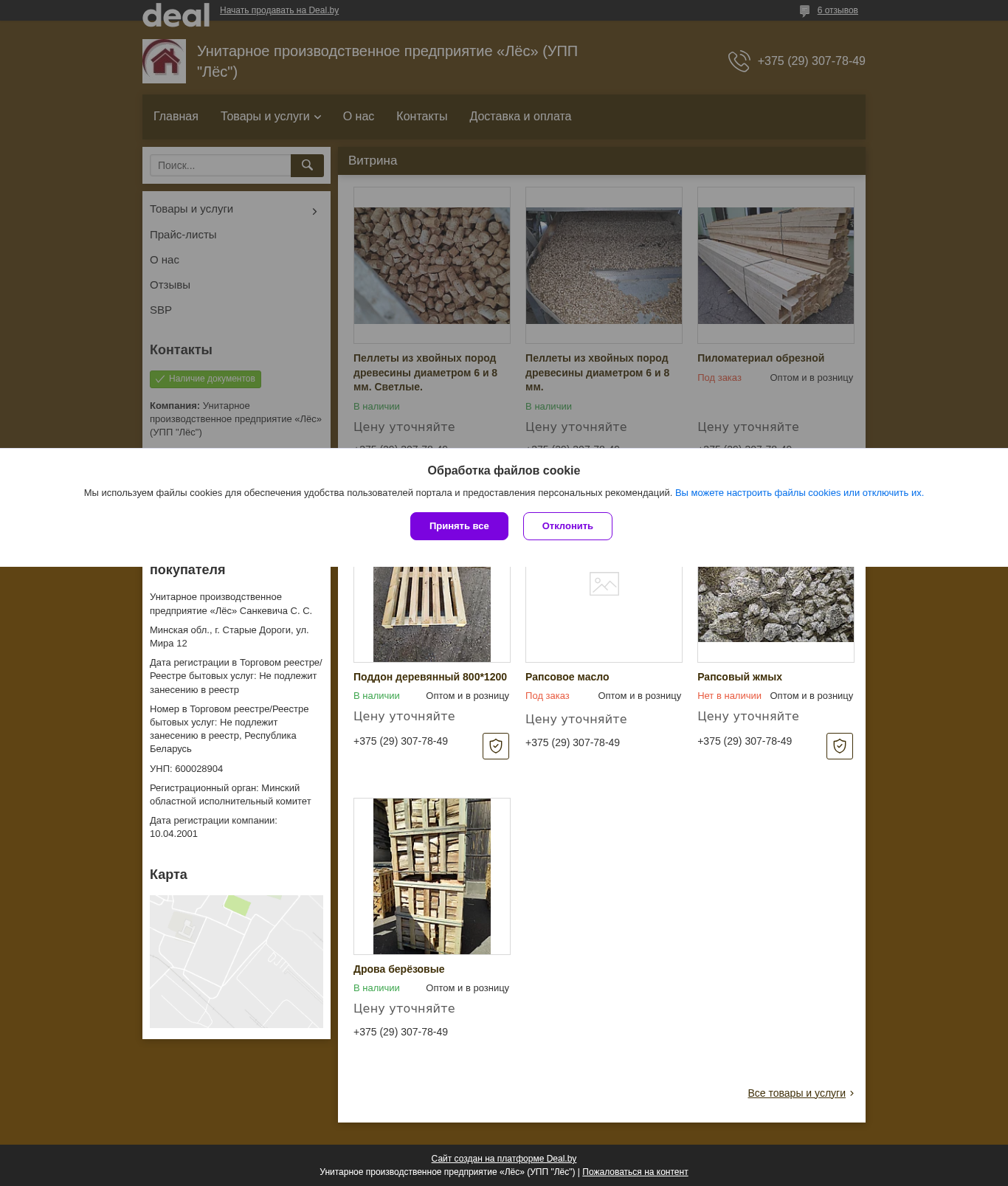Click Цену уточняйте under Пиломатериал обрезной
Viewport: 1008px width, 1186px height.
[748, 427]
